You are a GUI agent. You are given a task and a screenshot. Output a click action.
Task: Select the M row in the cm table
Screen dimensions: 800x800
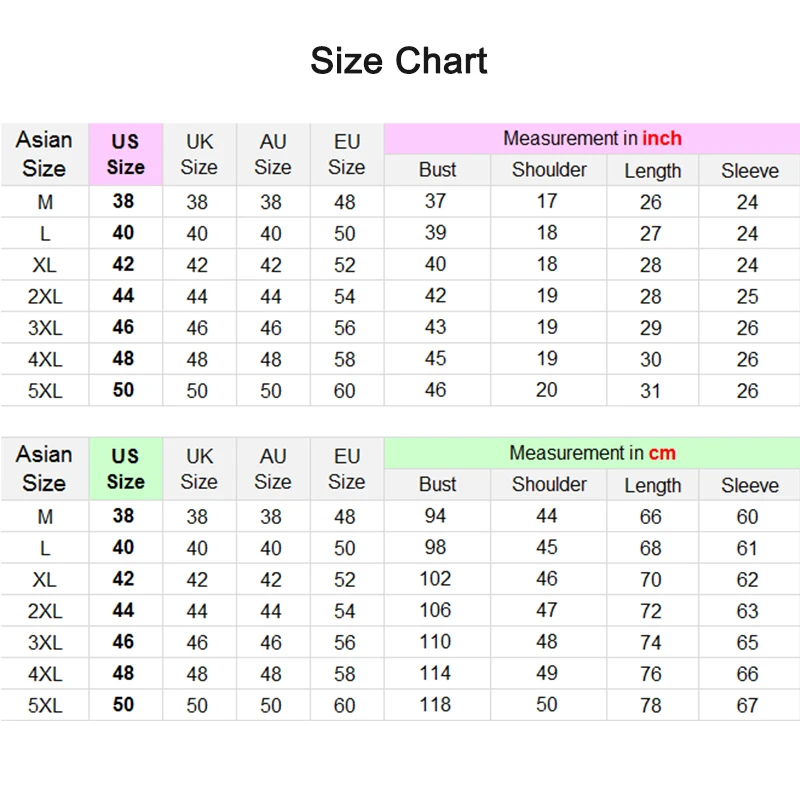click(x=400, y=516)
